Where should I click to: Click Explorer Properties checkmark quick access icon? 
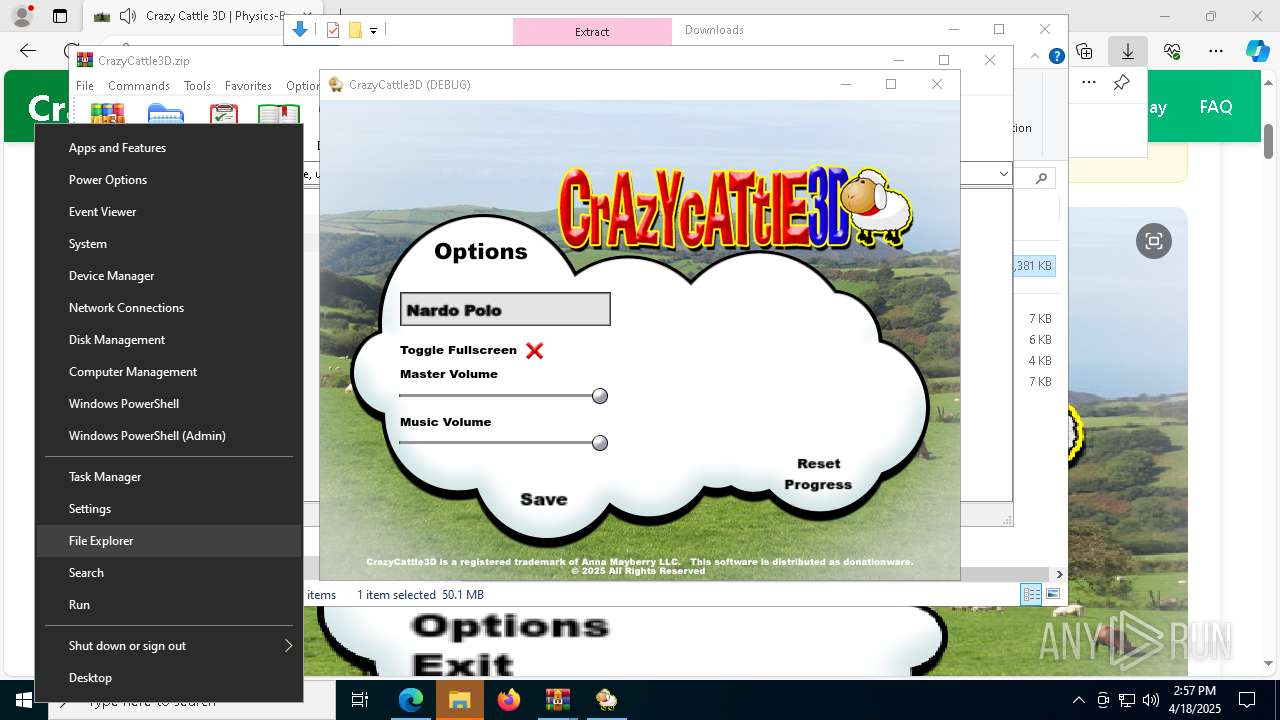(333, 30)
